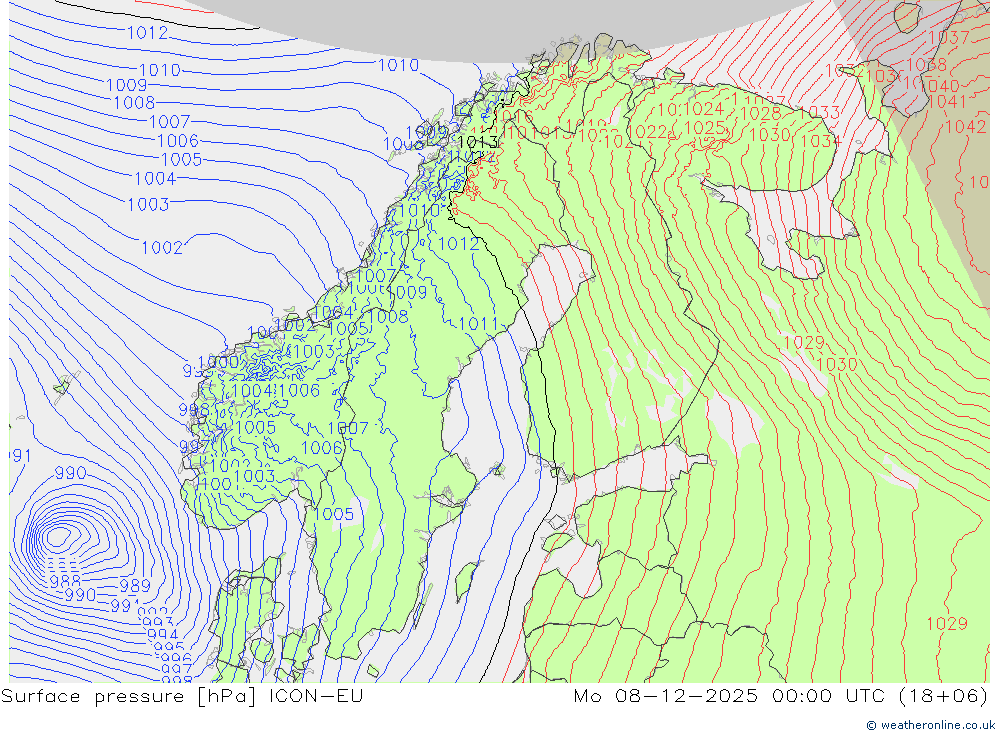Select the blue 994 isobar label
1000x733 pixels.
(x=162, y=634)
